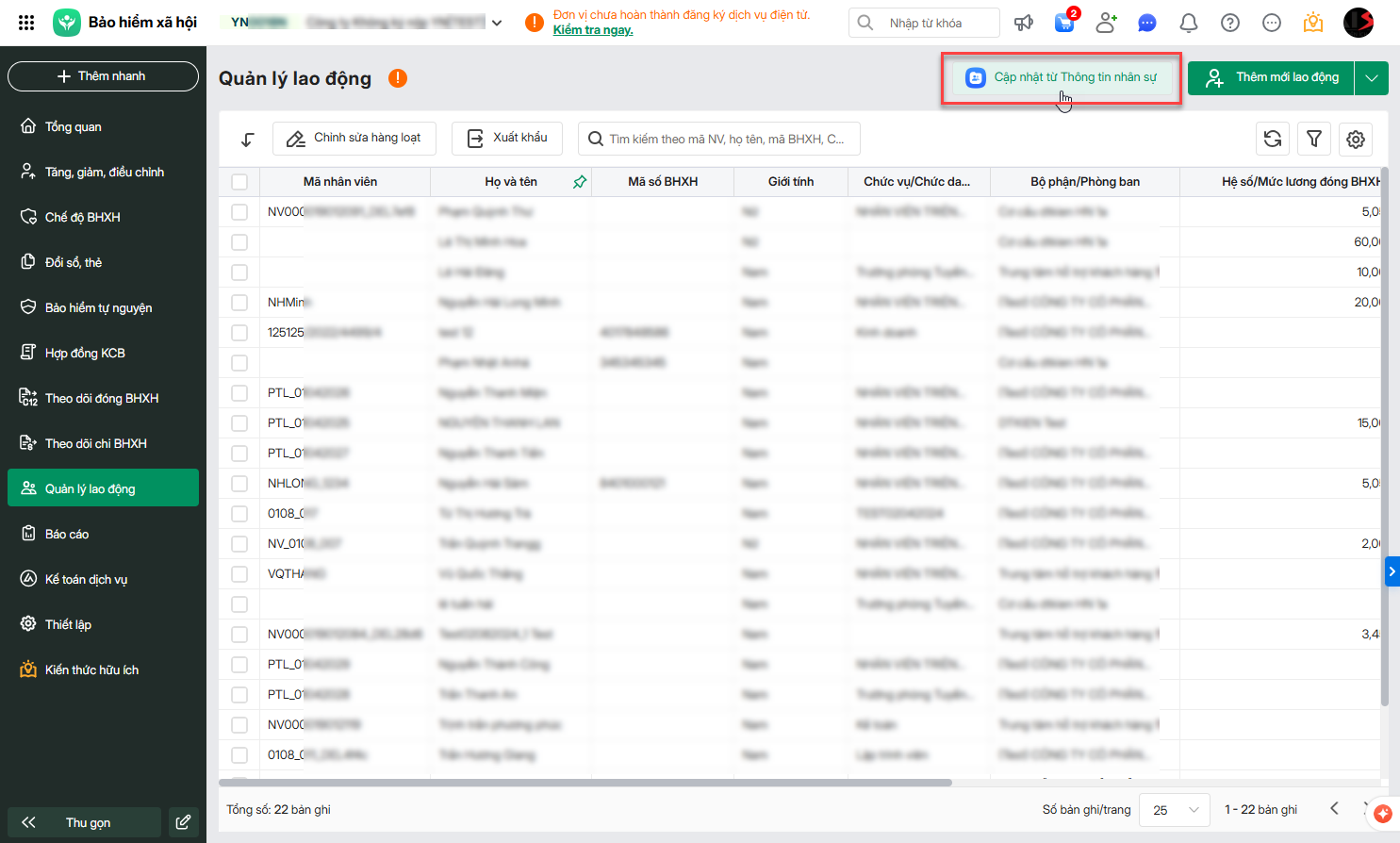Go to Tăng, giảm, điều chỉnh menu
Image resolution: width=1400 pixels, height=843 pixels.
coord(104,172)
